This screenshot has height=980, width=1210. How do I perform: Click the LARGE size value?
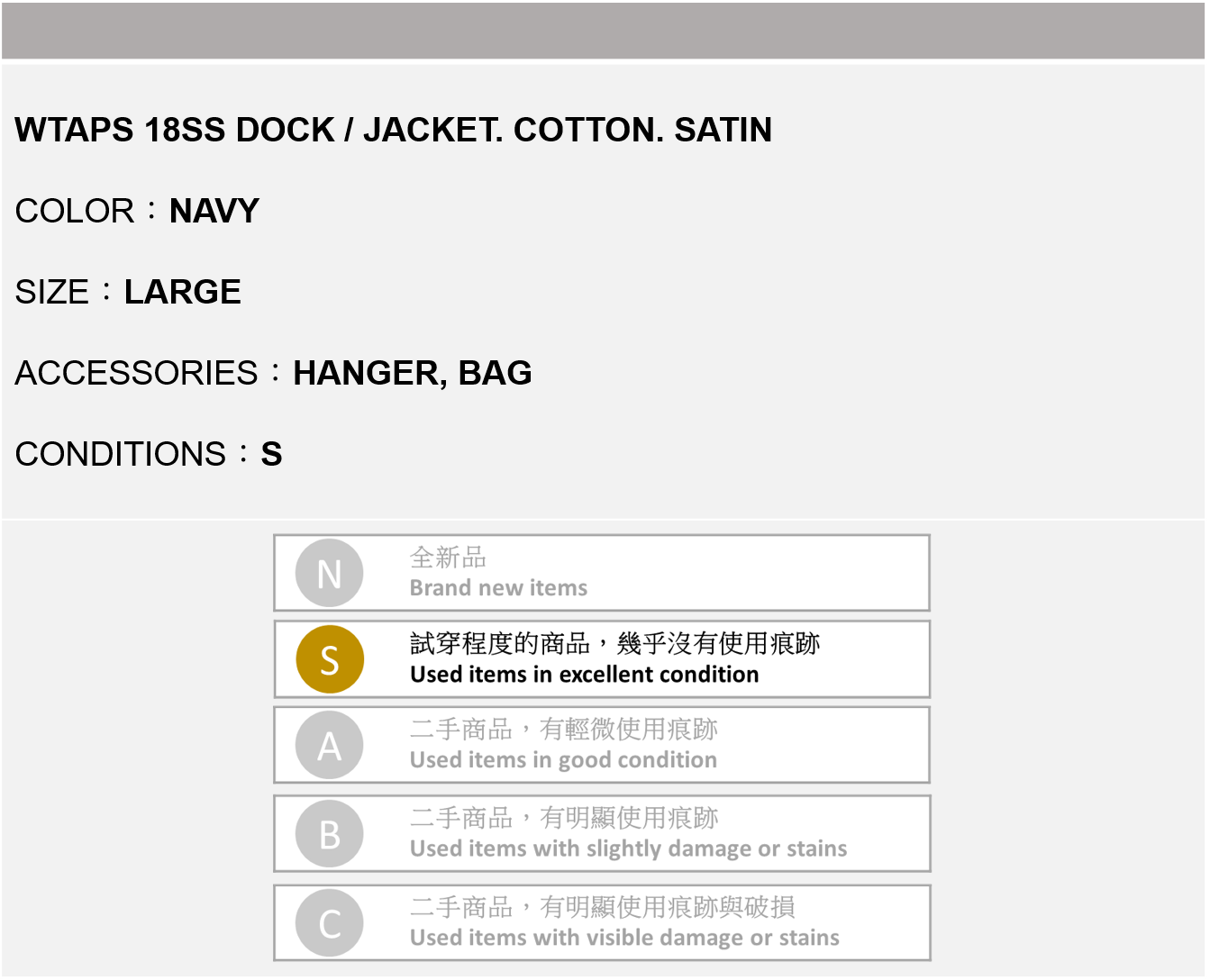183,292
